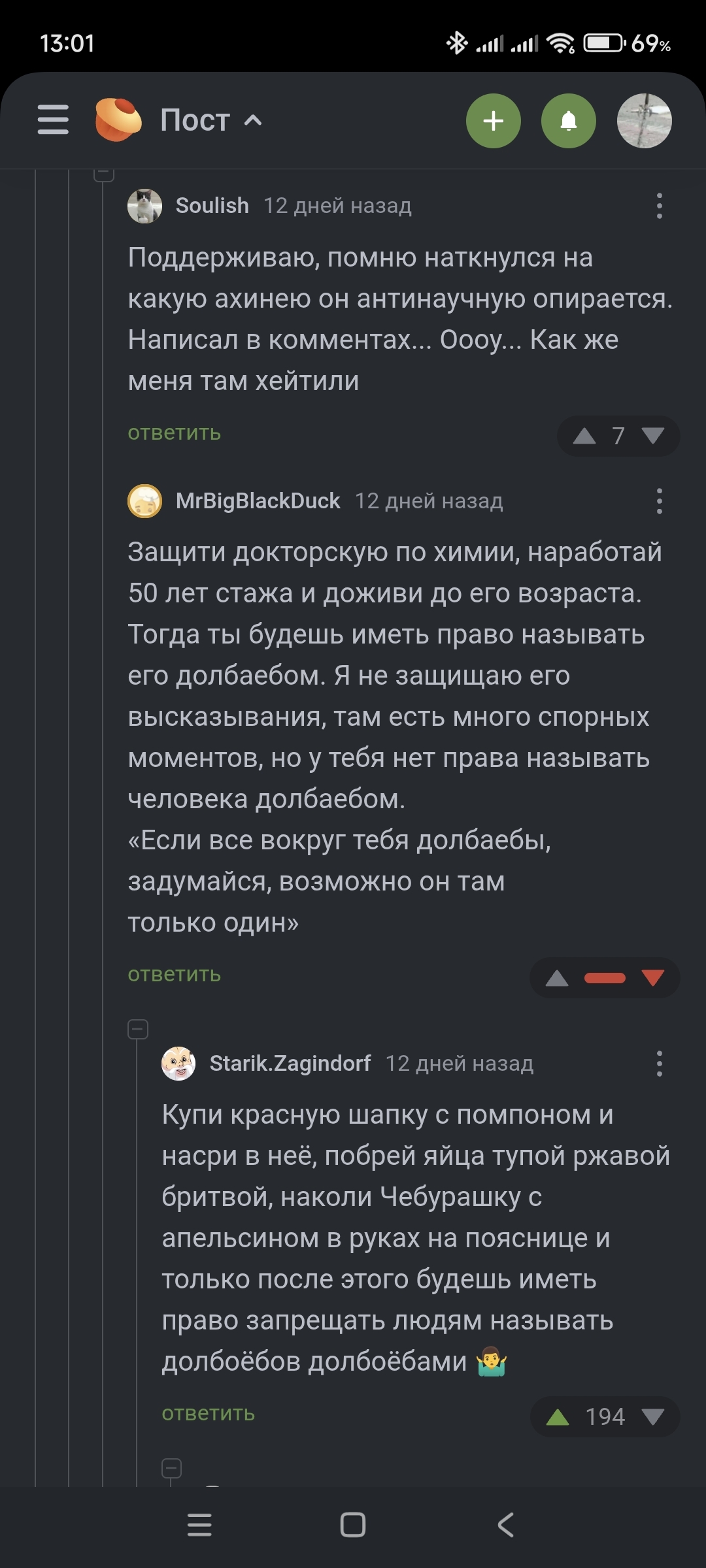Image resolution: width=706 pixels, height=1568 pixels.
Task: Collapse the Starik.Zagindorf reply thread
Action: pos(138,1030)
